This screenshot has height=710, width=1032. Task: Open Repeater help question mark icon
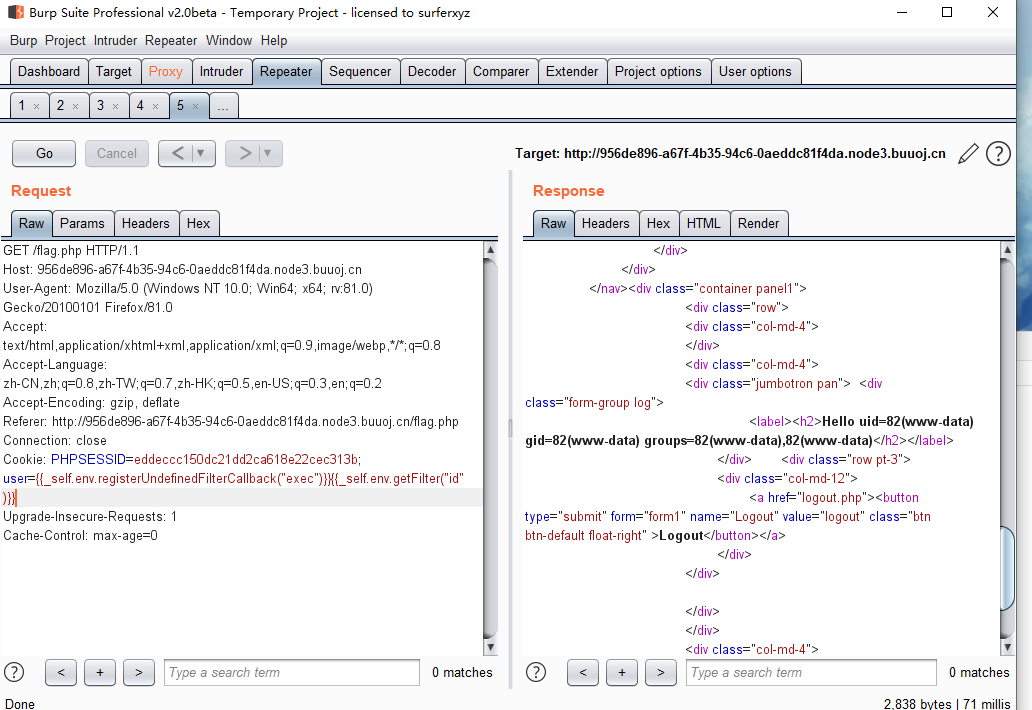pyautogui.click(x=998, y=154)
